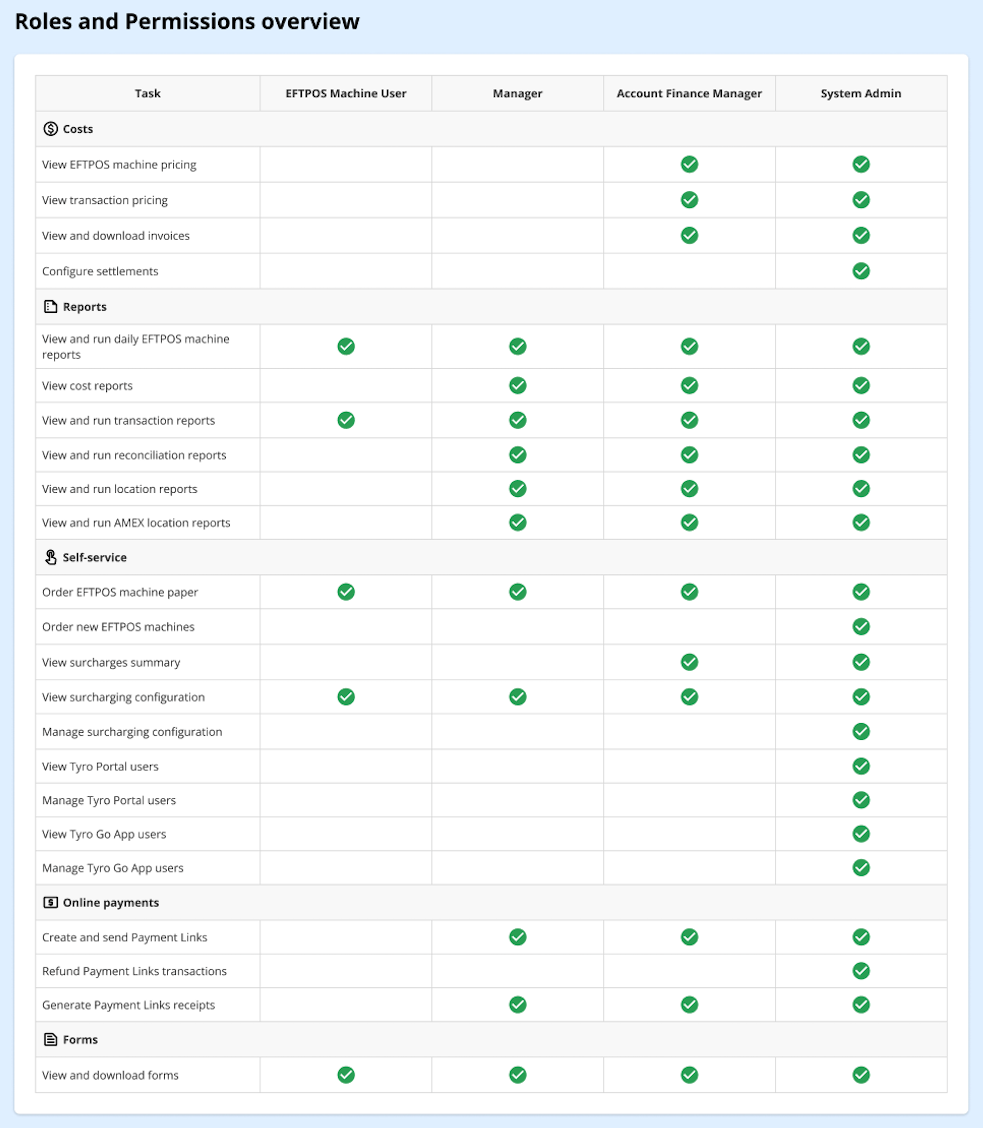
Task: Click System Admin checkmark for View Tyro Go App users
Action: coord(861,834)
